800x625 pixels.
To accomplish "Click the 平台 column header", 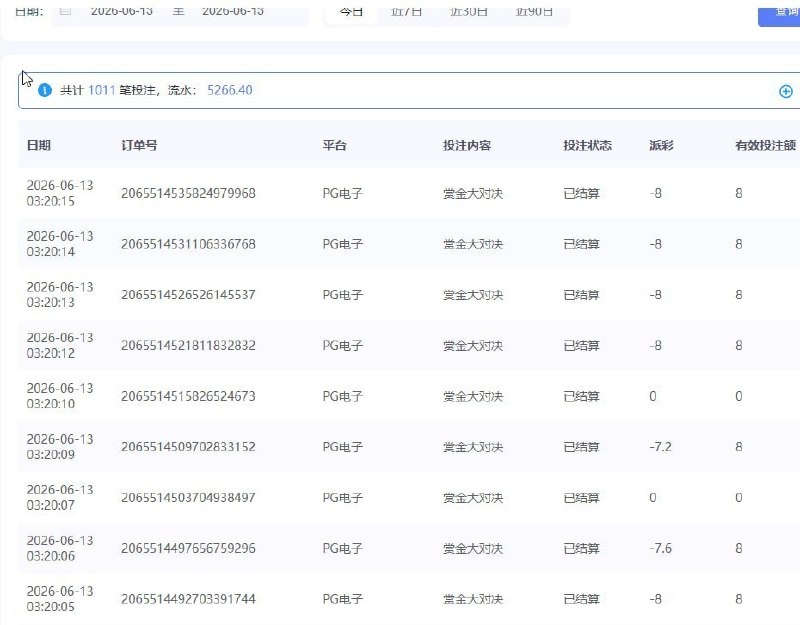I will tap(335, 145).
